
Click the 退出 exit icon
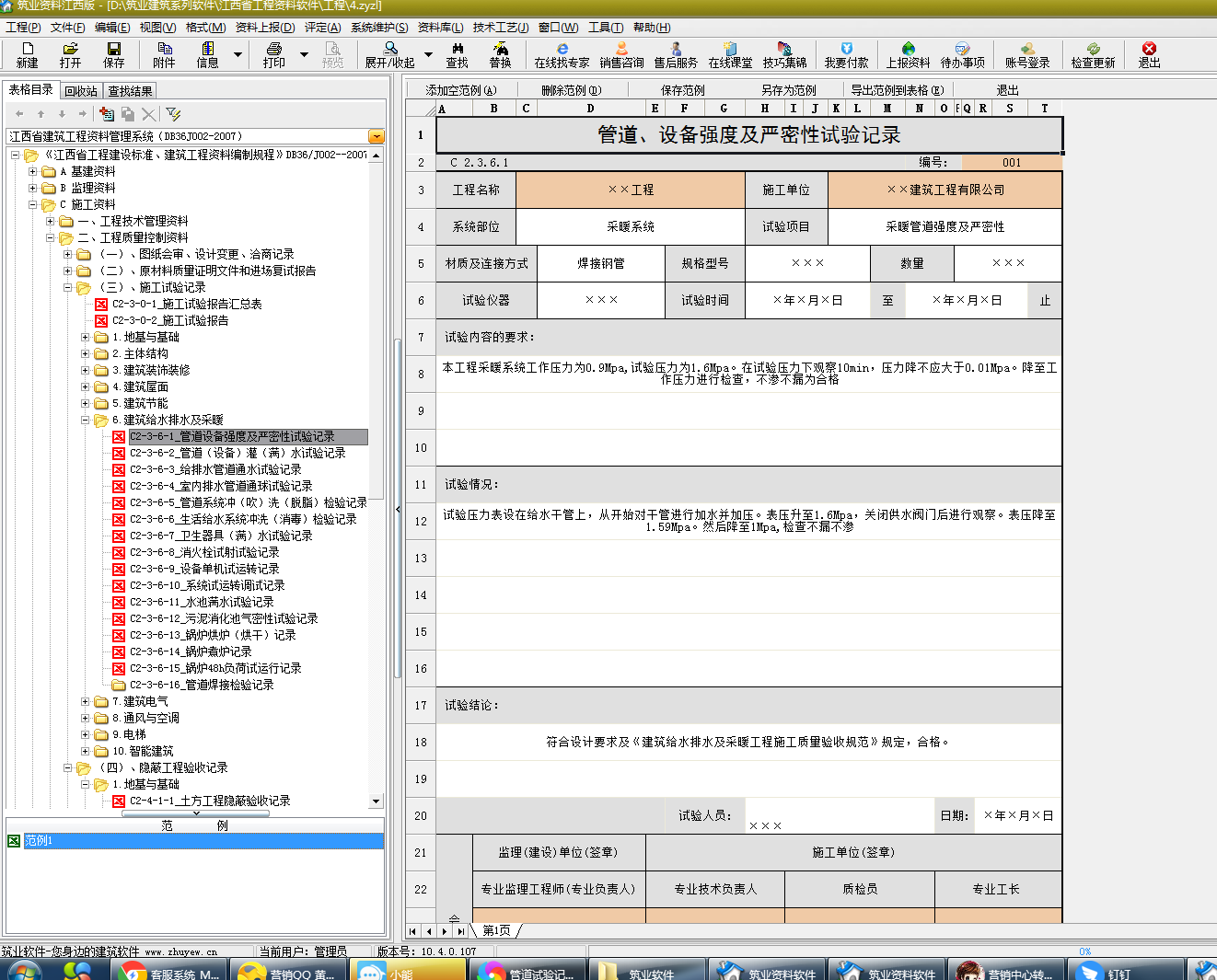tap(1149, 54)
